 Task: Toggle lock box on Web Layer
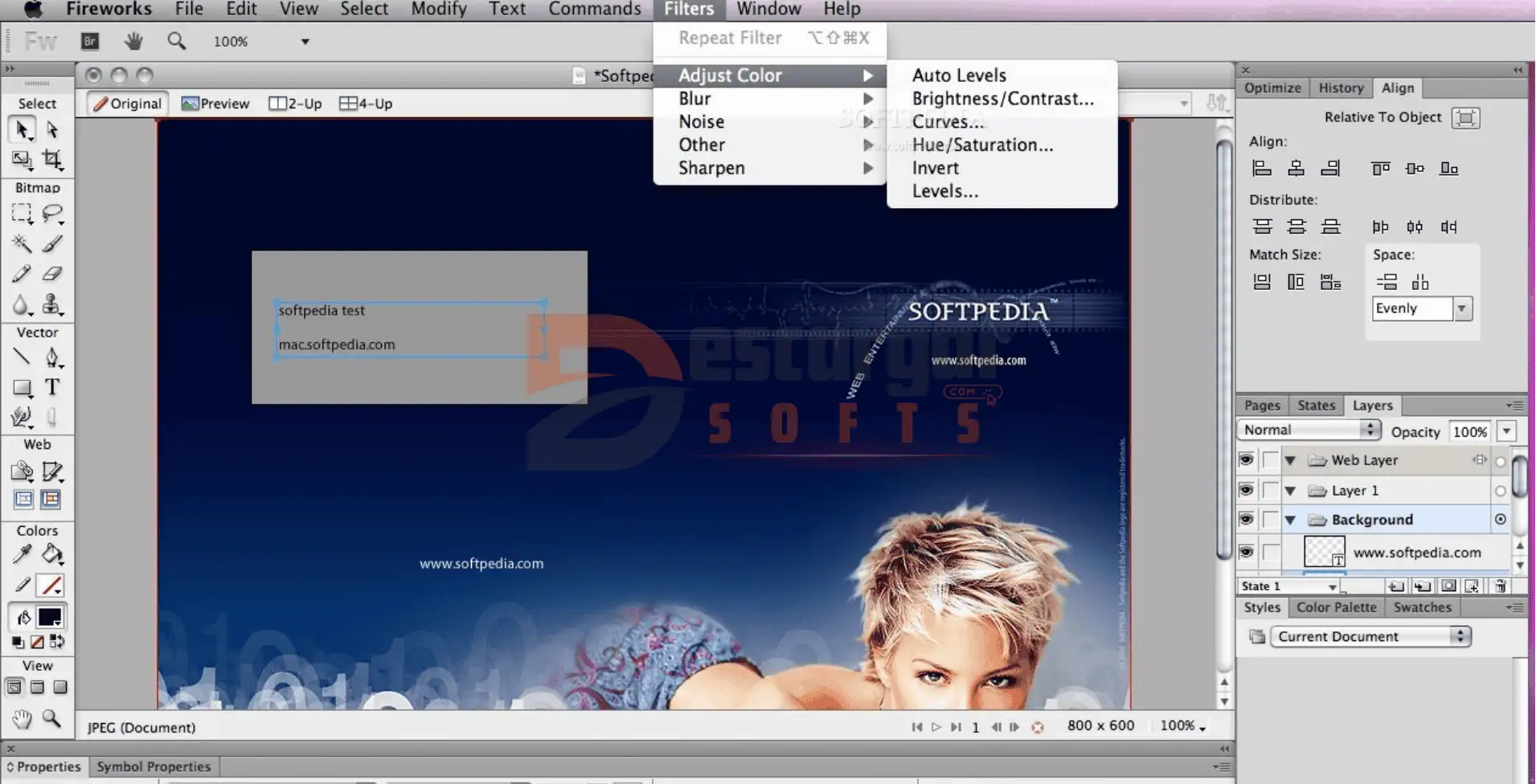[1270, 460]
